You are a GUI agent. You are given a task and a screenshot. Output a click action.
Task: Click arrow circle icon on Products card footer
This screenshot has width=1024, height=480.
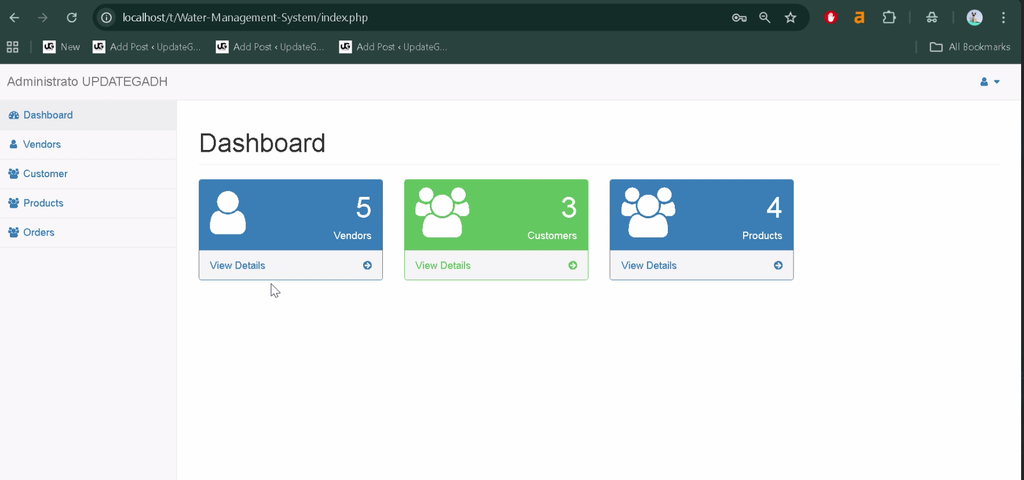pyautogui.click(x=778, y=266)
